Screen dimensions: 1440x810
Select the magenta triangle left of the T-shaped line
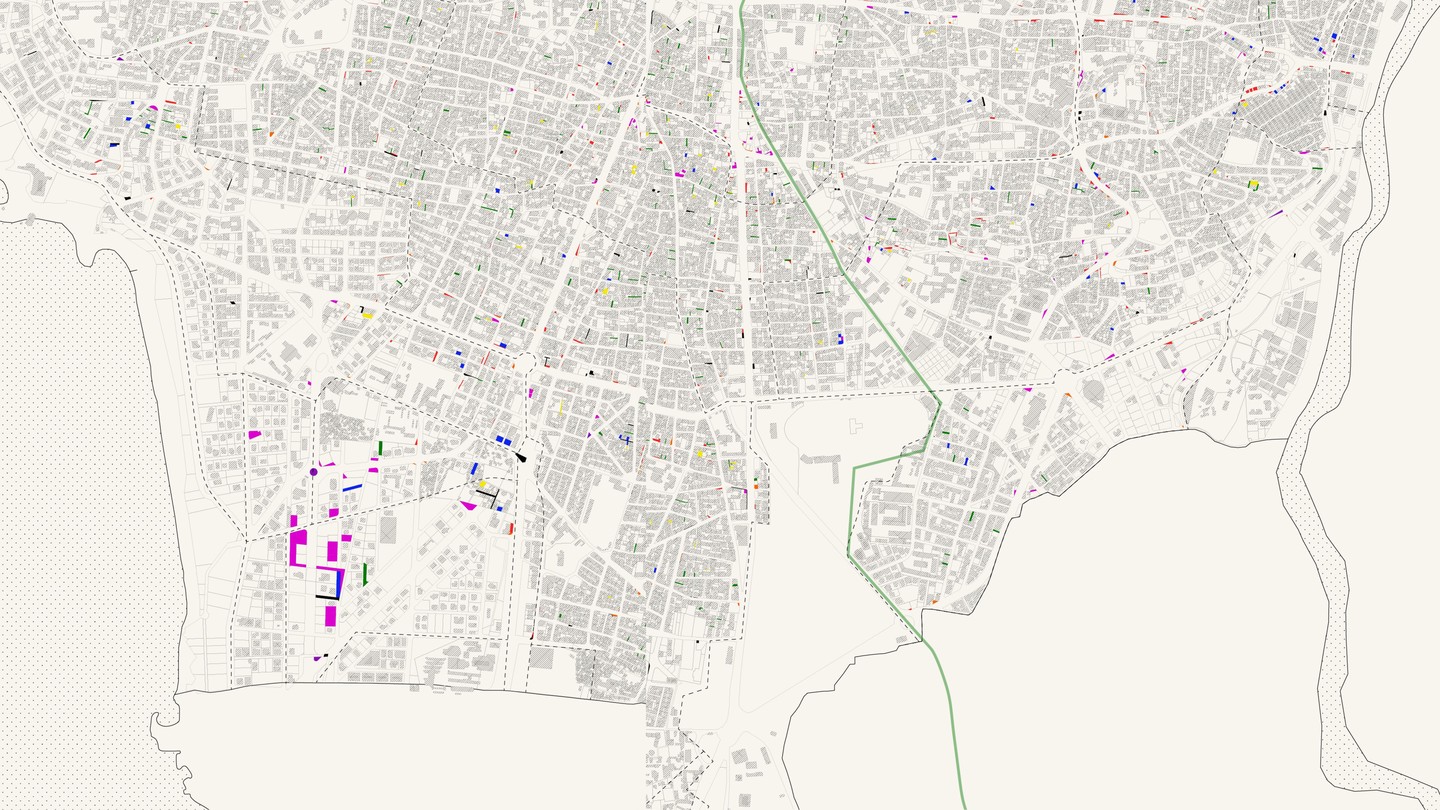pos(468,505)
